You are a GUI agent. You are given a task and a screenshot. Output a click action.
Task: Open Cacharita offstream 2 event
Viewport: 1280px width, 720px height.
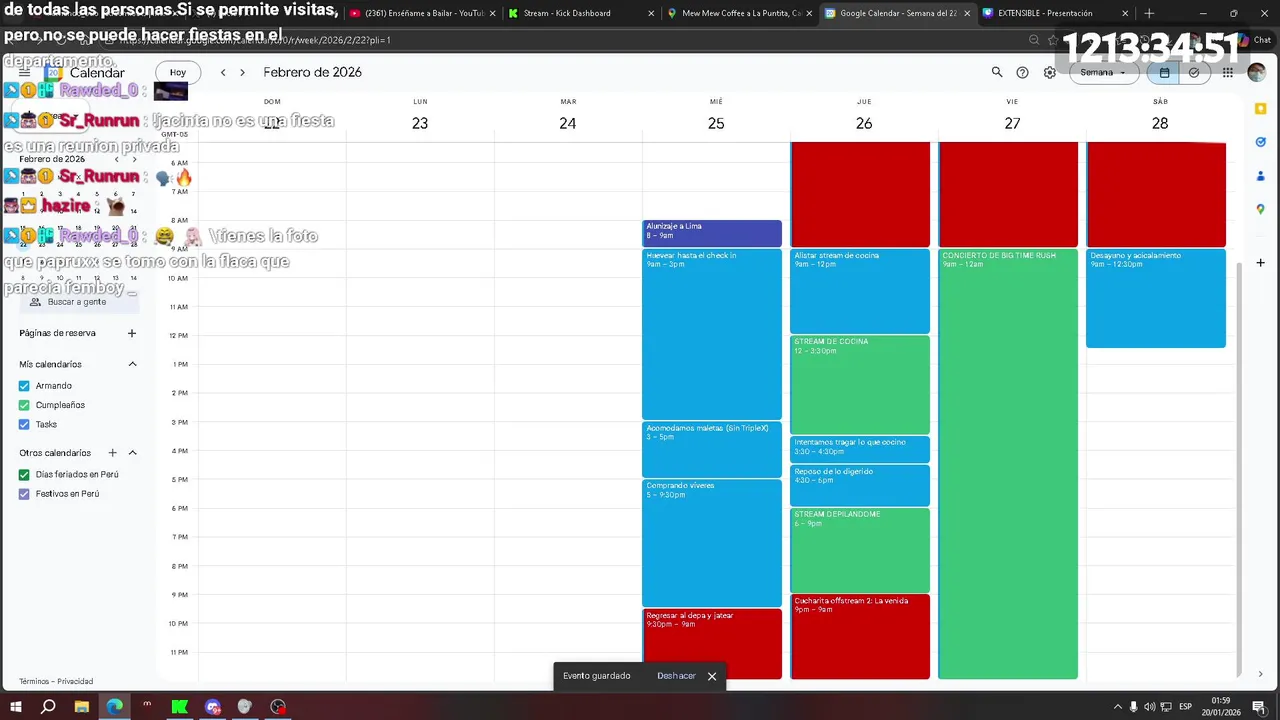[x=860, y=637]
